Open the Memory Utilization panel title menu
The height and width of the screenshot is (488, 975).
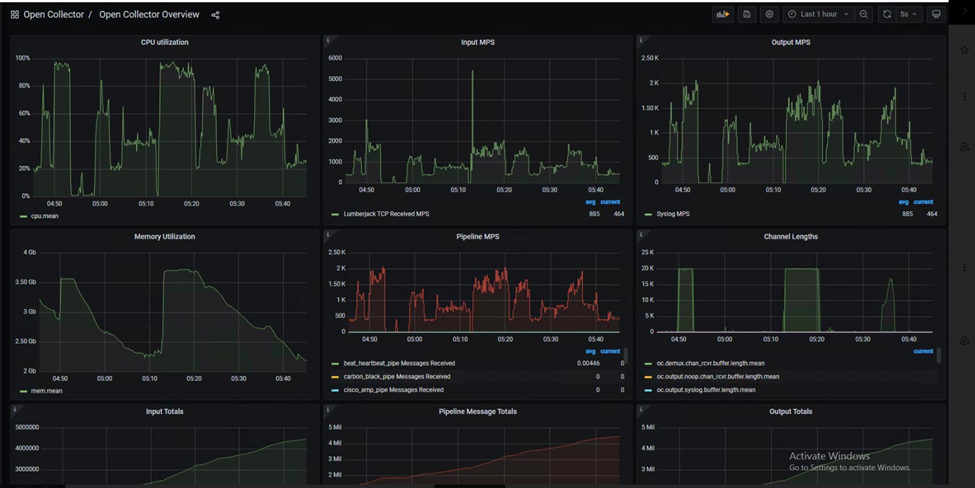coord(164,237)
